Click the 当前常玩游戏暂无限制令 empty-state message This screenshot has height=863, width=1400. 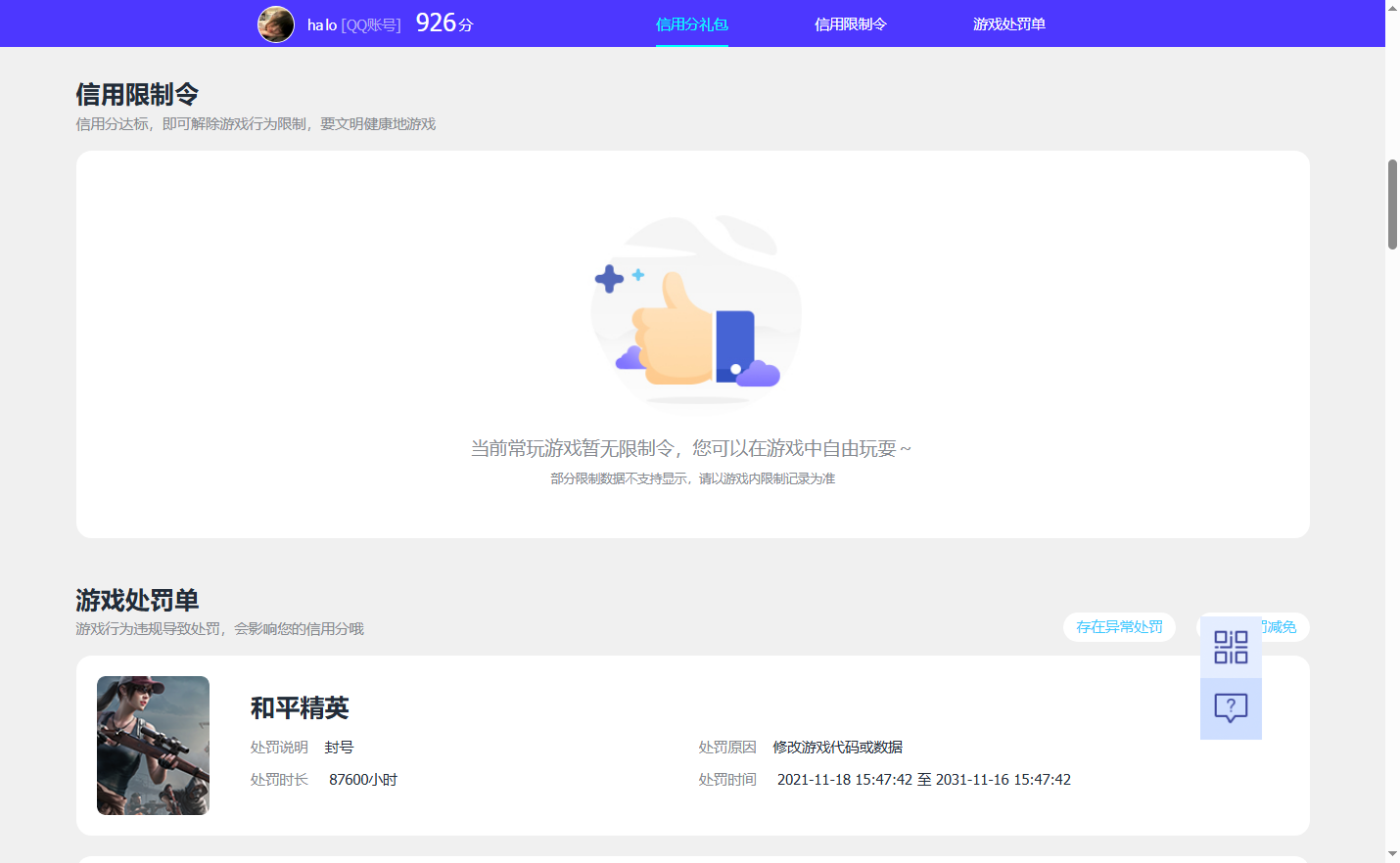[691, 448]
